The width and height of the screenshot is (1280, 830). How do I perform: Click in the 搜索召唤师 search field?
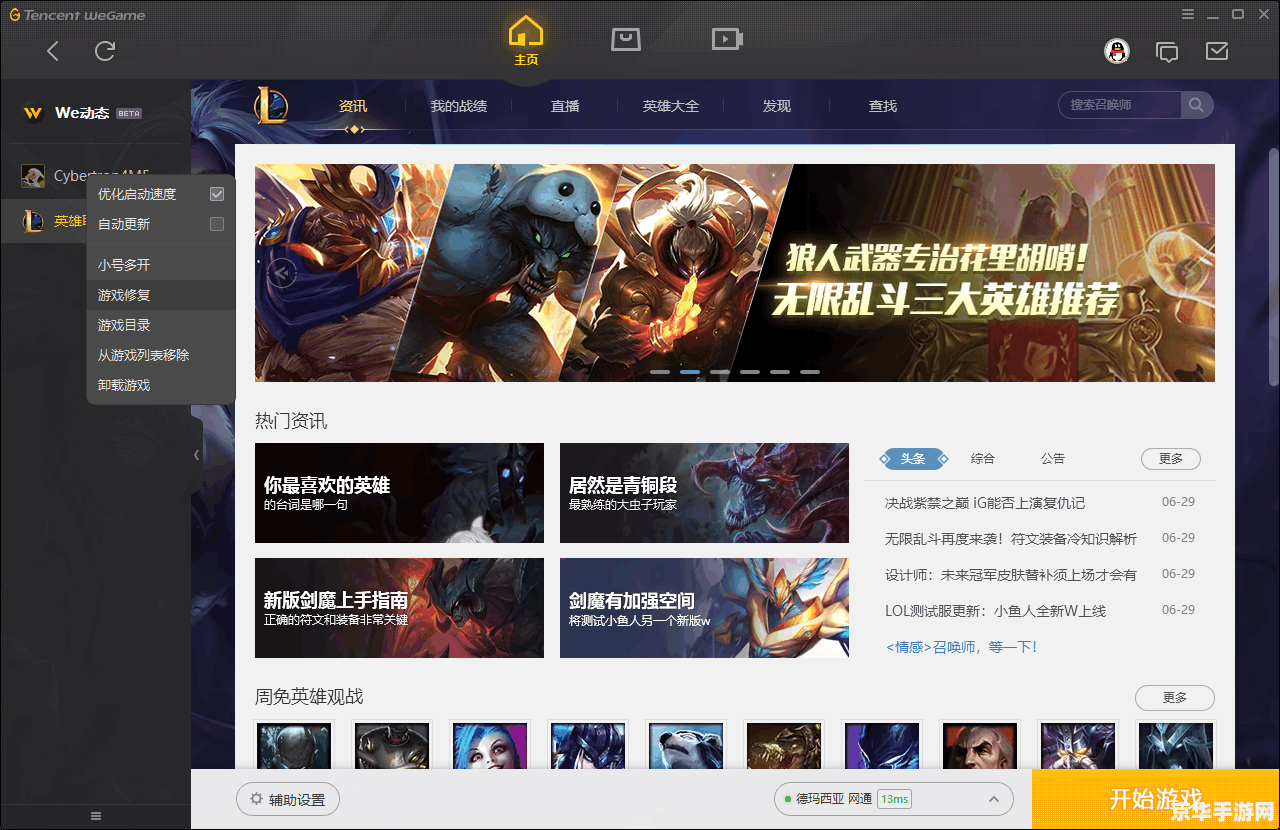tap(1122, 105)
